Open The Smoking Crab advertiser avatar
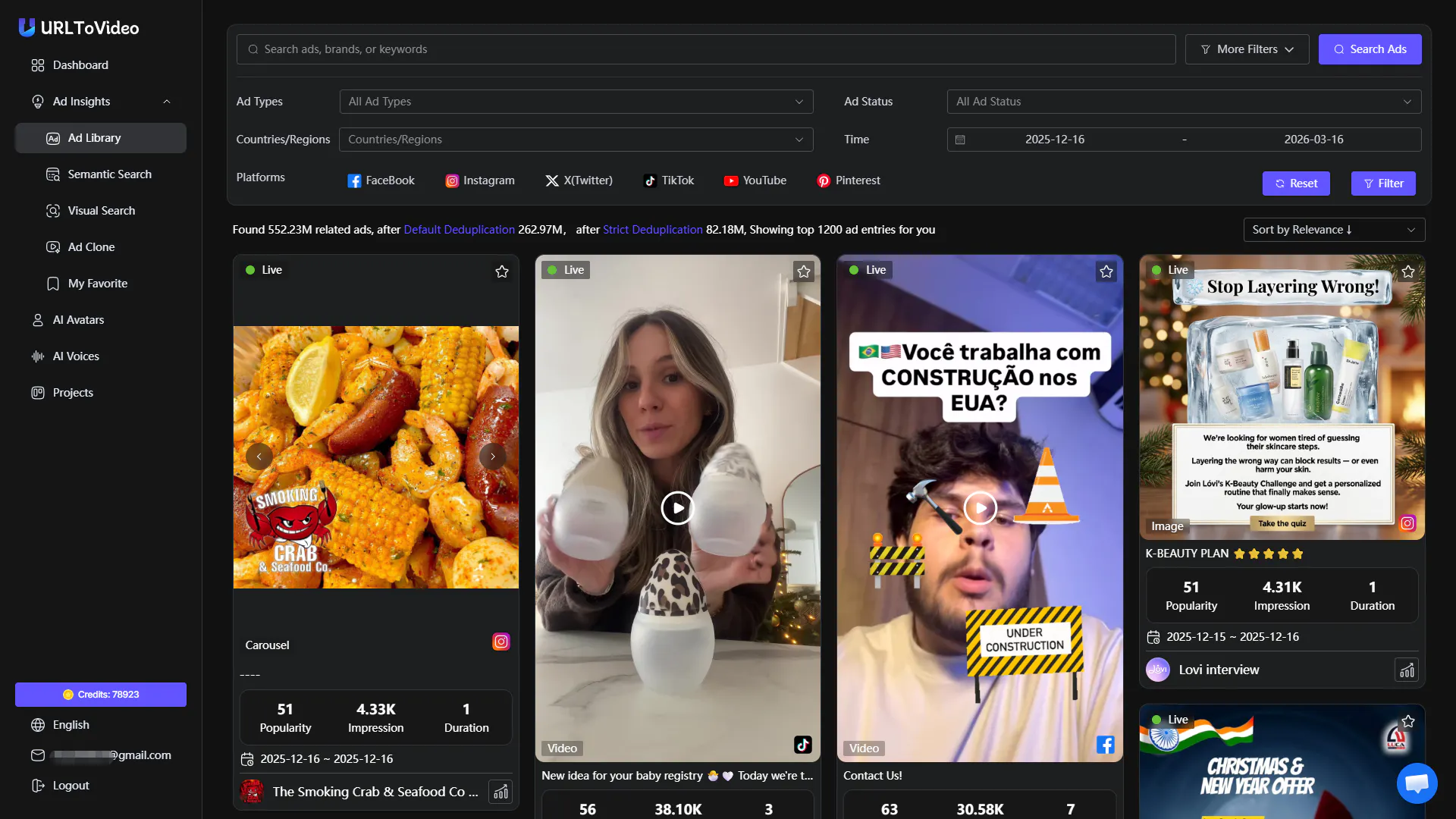This screenshot has height=819, width=1456. click(x=252, y=792)
